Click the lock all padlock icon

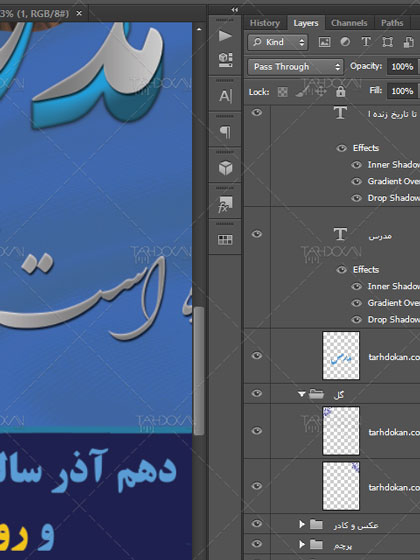pos(341,92)
